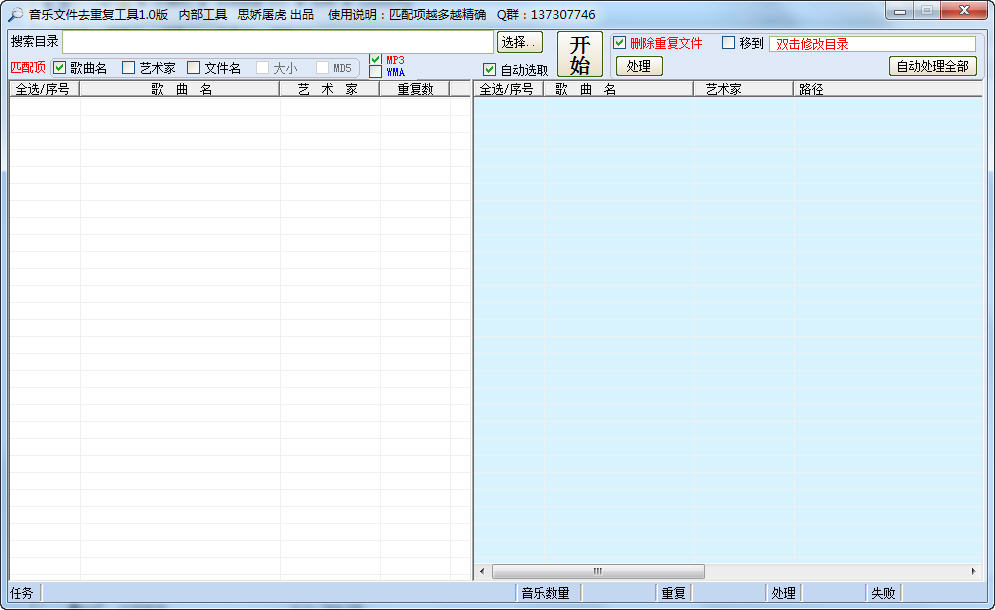The image size is (995, 610).
Task: Click horizontal scrollbar thumb in right list
Action: [x=598, y=571]
